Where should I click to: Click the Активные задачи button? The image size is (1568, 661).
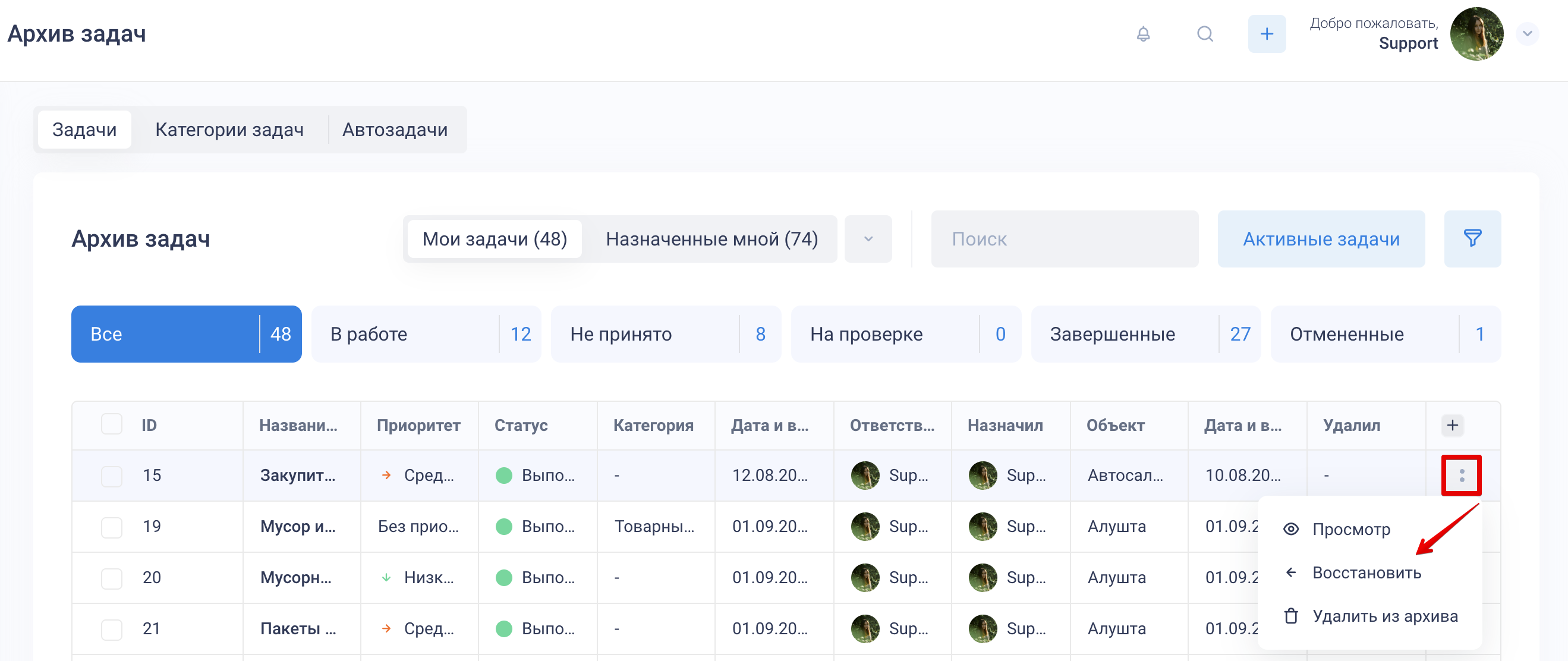click(1320, 238)
